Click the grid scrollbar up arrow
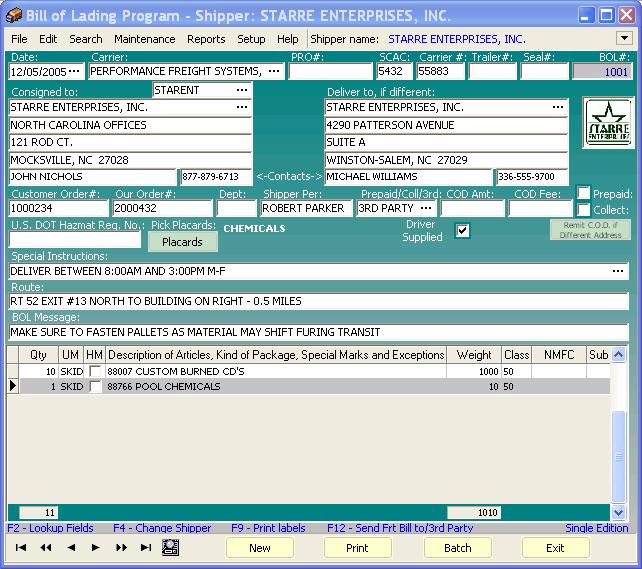 point(618,354)
